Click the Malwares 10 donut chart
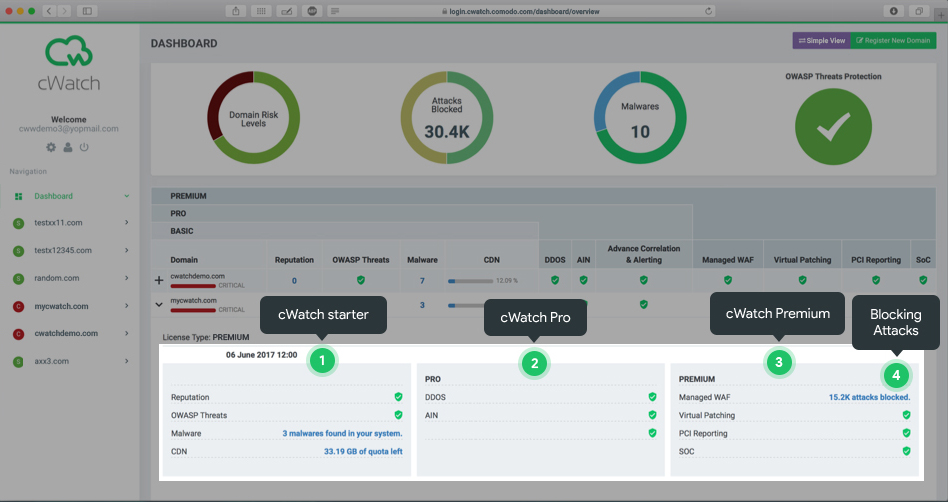The image size is (948, 502). pos(640,117)
